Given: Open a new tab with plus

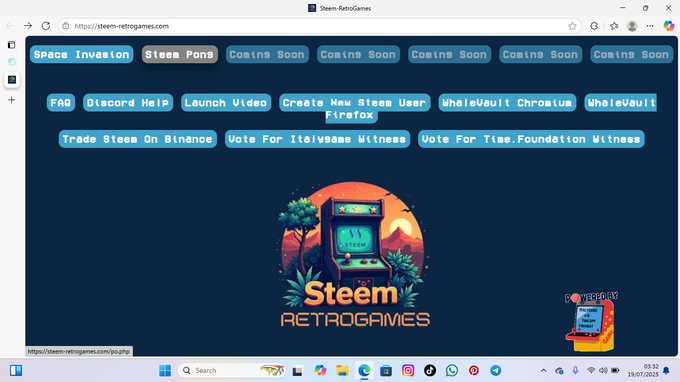Looking at the screenshot, I should tap(12, 100).
